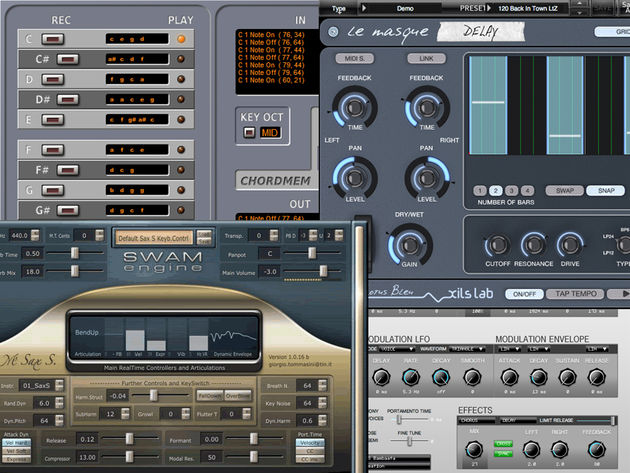Select CC option under Port.Time
The height and width of the screenshot is (473, 630).
point(310,451)
